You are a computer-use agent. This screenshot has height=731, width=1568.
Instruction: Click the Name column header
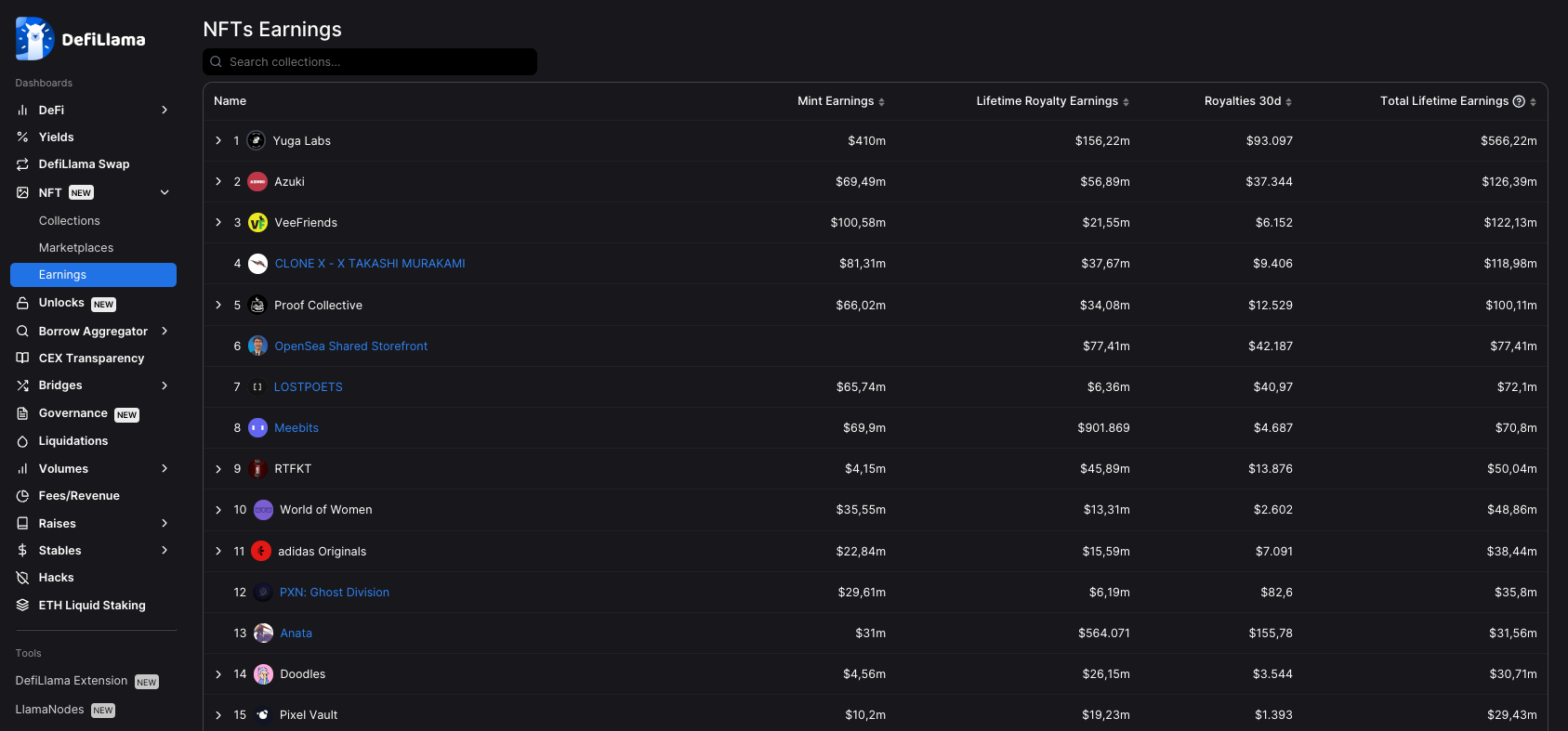coord(230,101)
